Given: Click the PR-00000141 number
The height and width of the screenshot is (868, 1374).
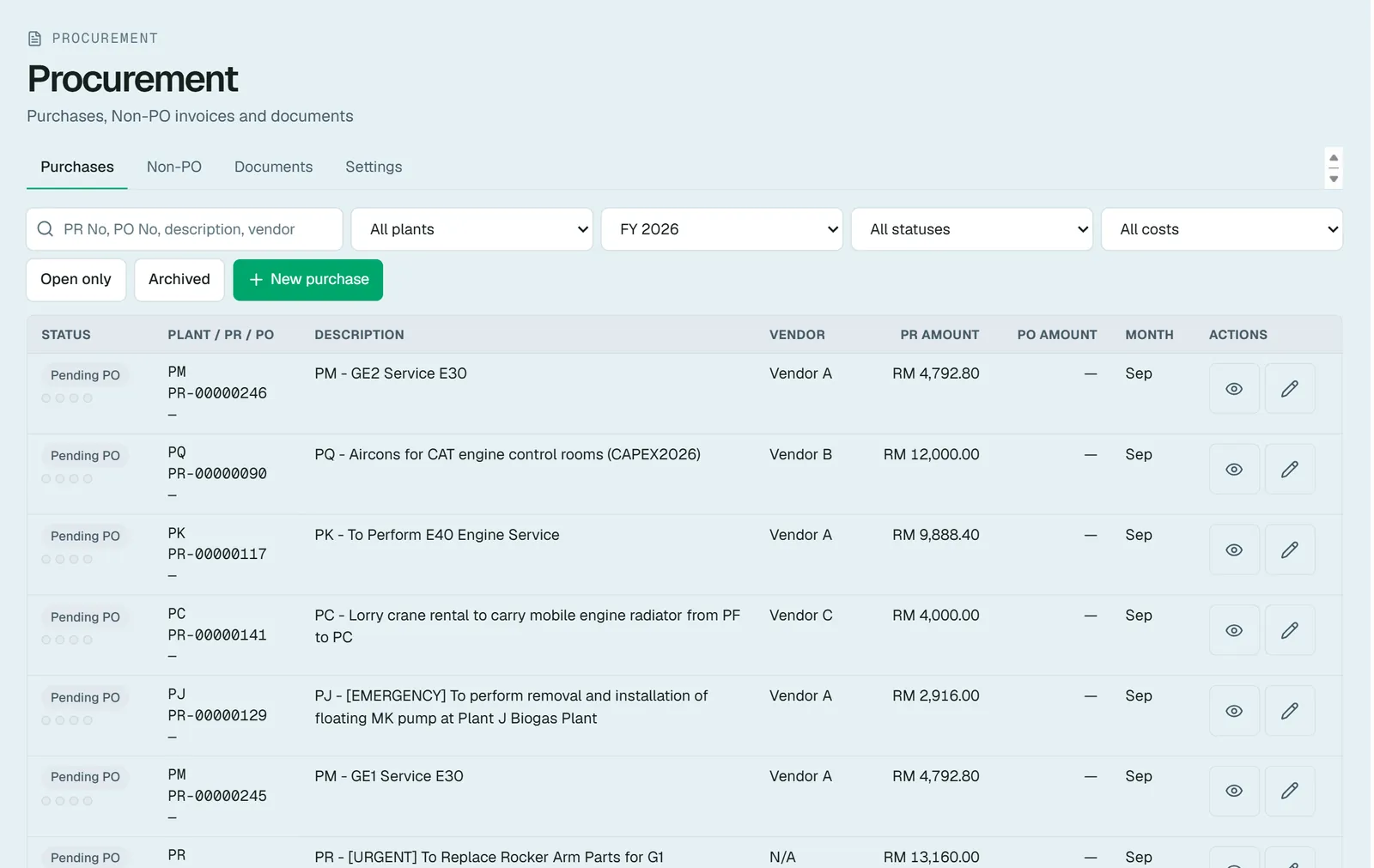Looking at the screenshot, I should click(x=217, y=635).
